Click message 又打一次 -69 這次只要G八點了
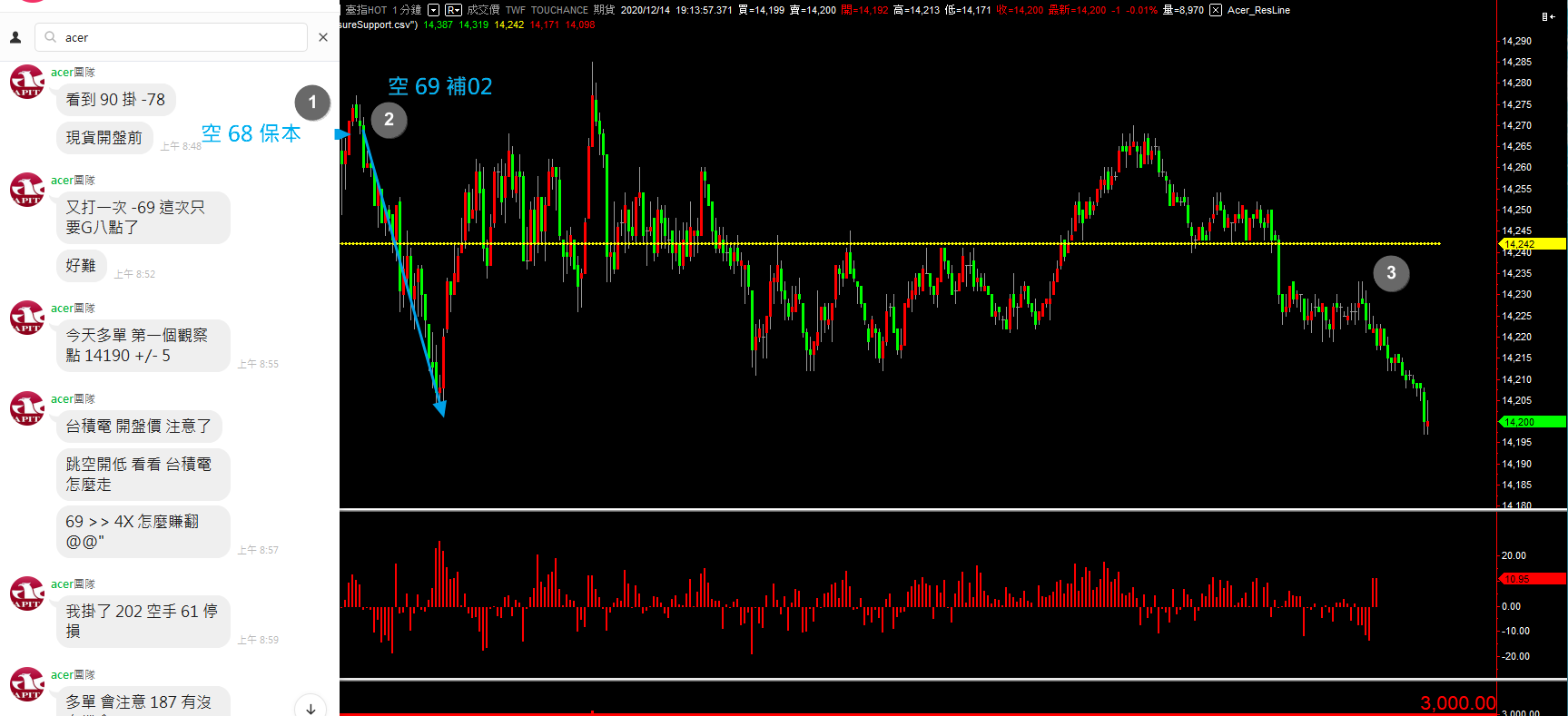Image resolution: width=1568 pixels, height=716 pixels. (x=143, y=218)
